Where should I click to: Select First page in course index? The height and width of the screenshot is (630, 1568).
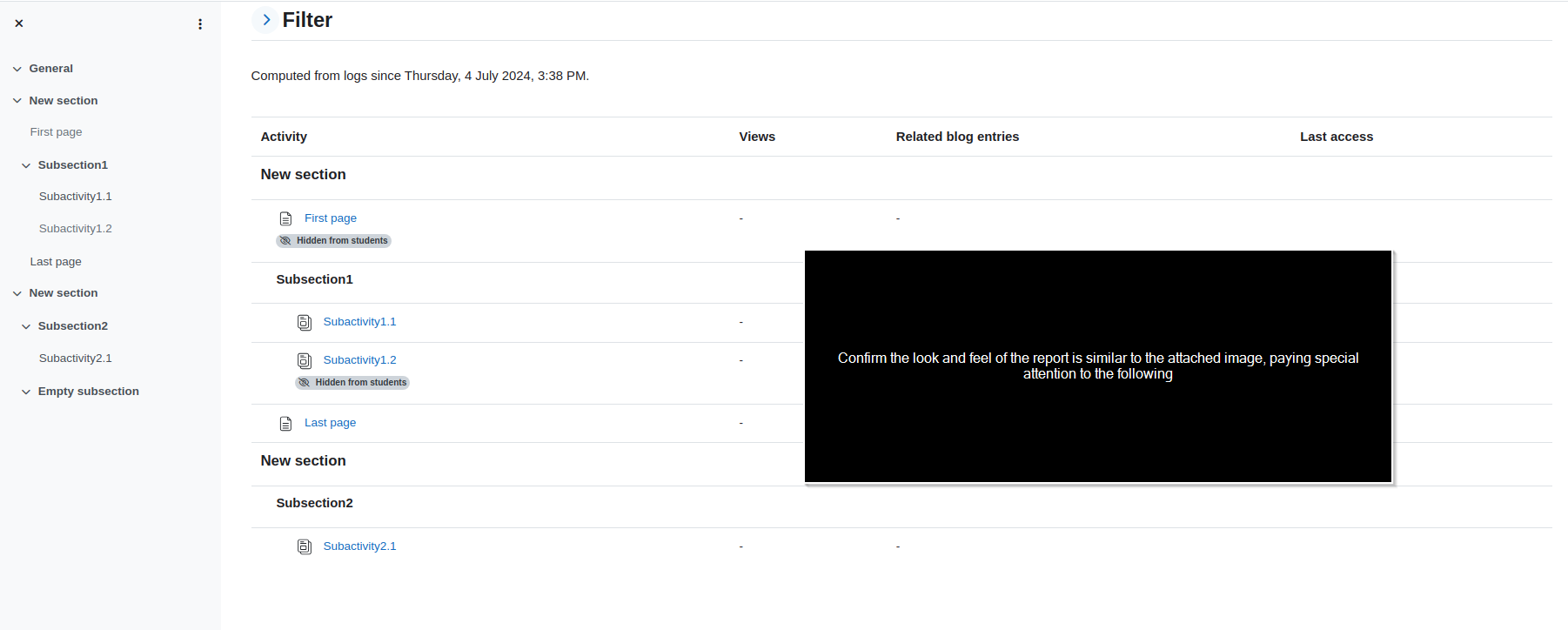[x=57, y=132]
